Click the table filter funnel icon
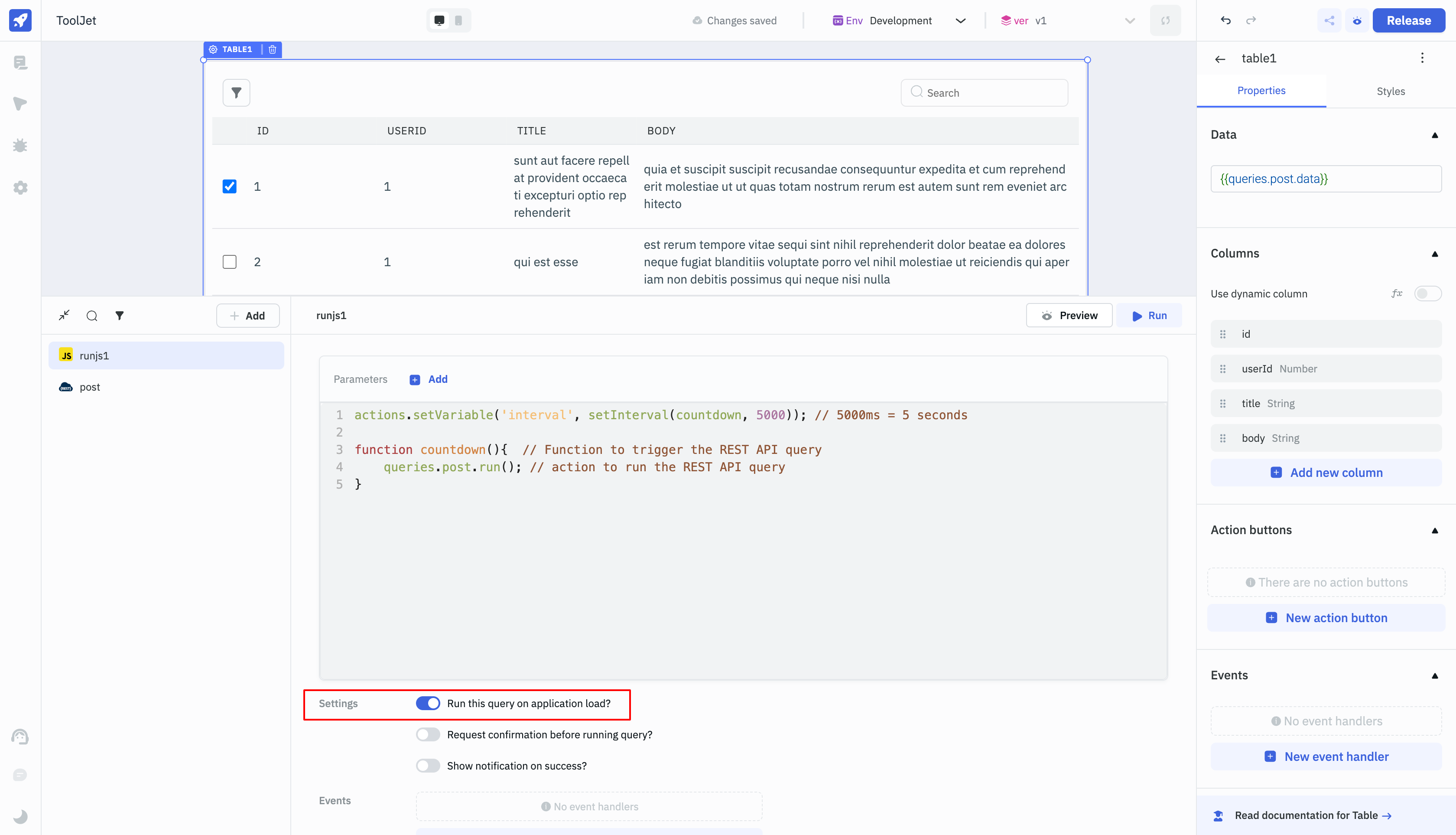The image size is (1456, 835). coord(236,93)
